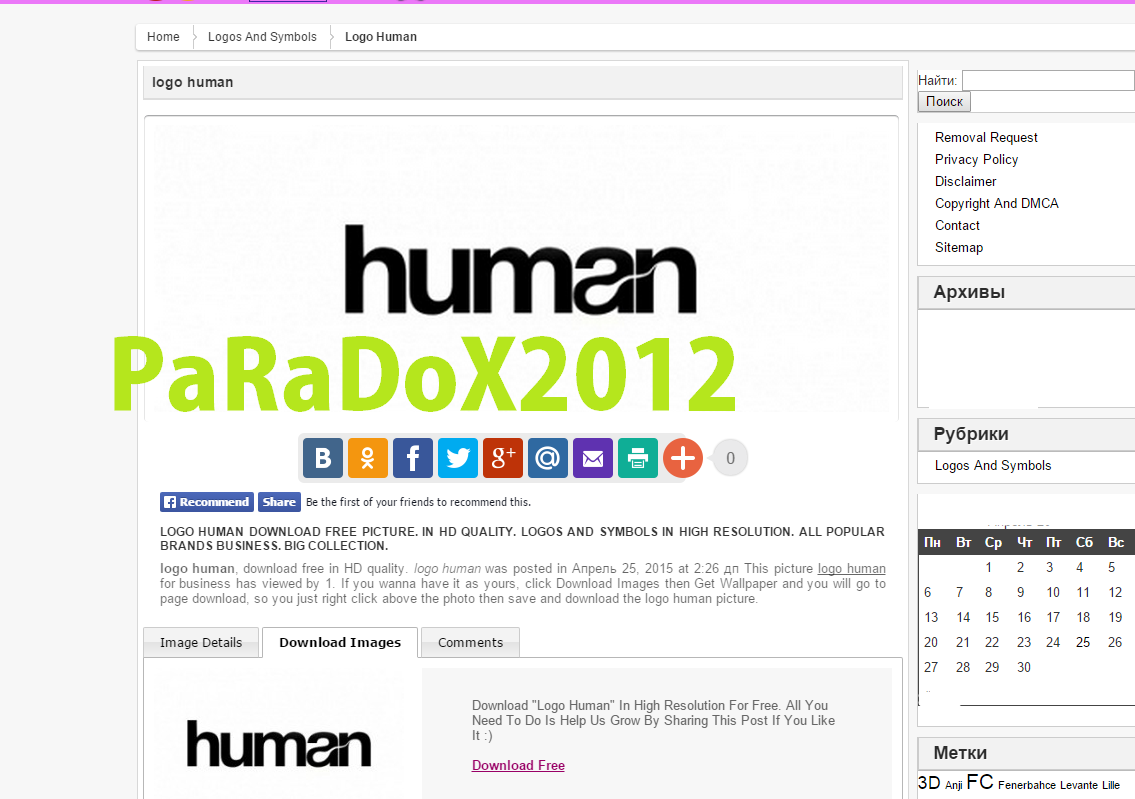Screen dimensions: 1135x799
Task: Click the Рубрики sidebar heading
Action: (x=971, y=434)
